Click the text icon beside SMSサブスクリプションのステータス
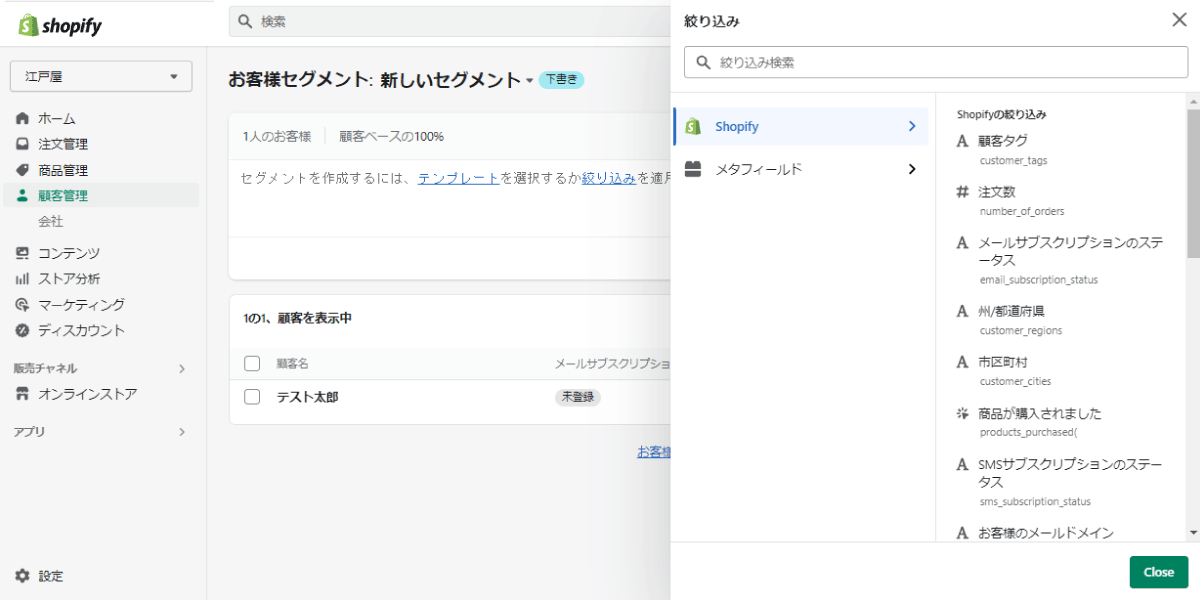Screen dimensions: 1200x600 coord(962,465)
